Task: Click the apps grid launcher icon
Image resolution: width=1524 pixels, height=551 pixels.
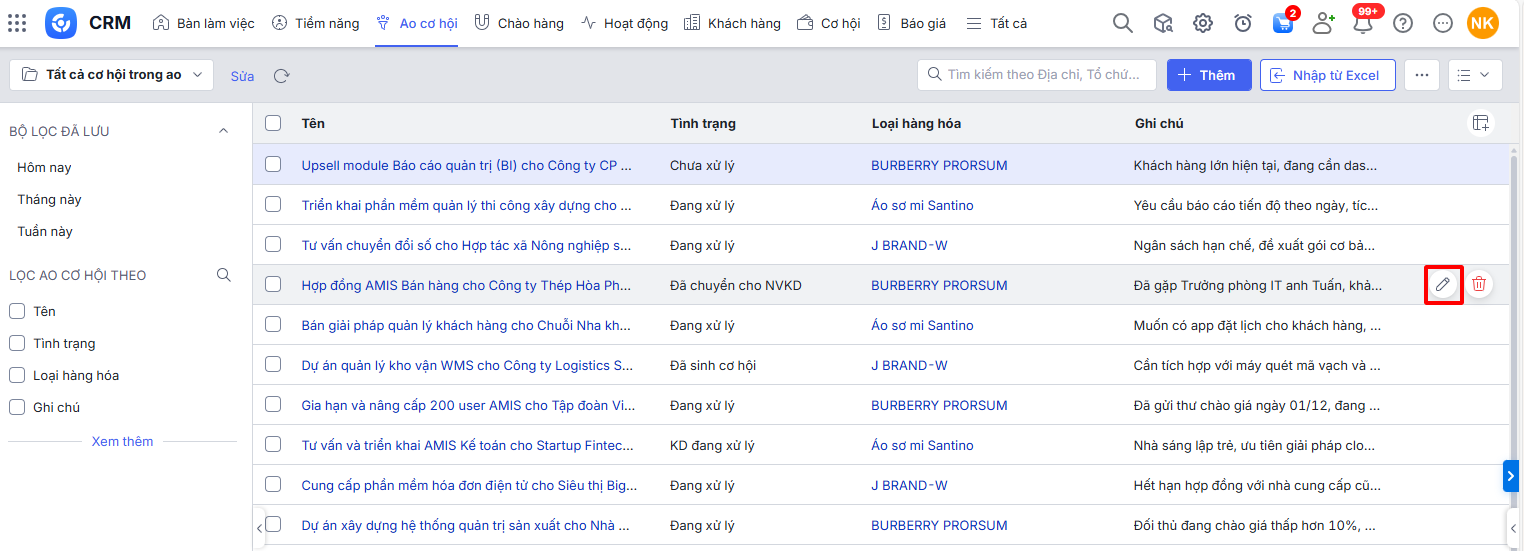Action: tap(17, 23)
